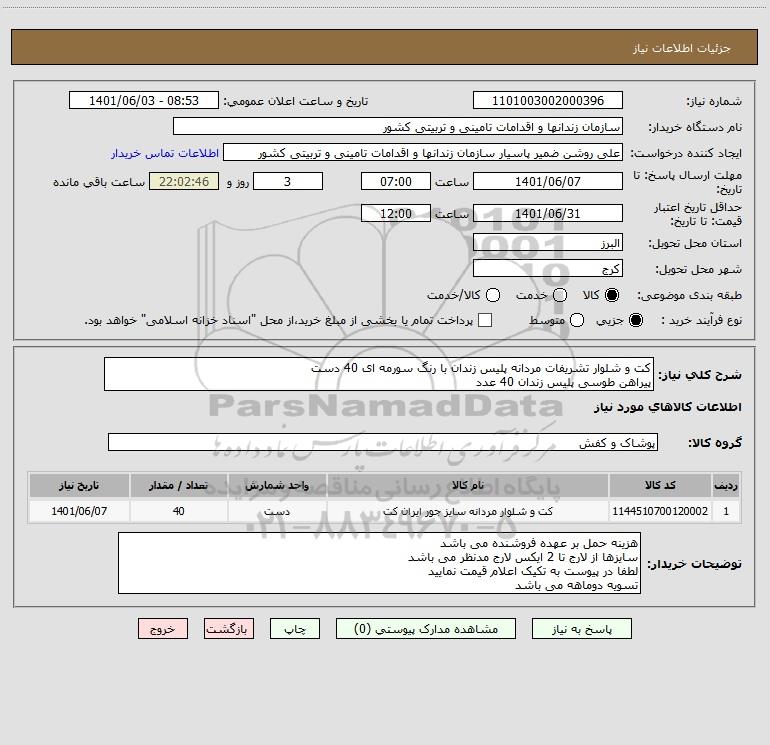Image resolution: width=770 pixels, height=745 pixels.
Task: Click quantity cell 40 in table
Action: [178, 511]
